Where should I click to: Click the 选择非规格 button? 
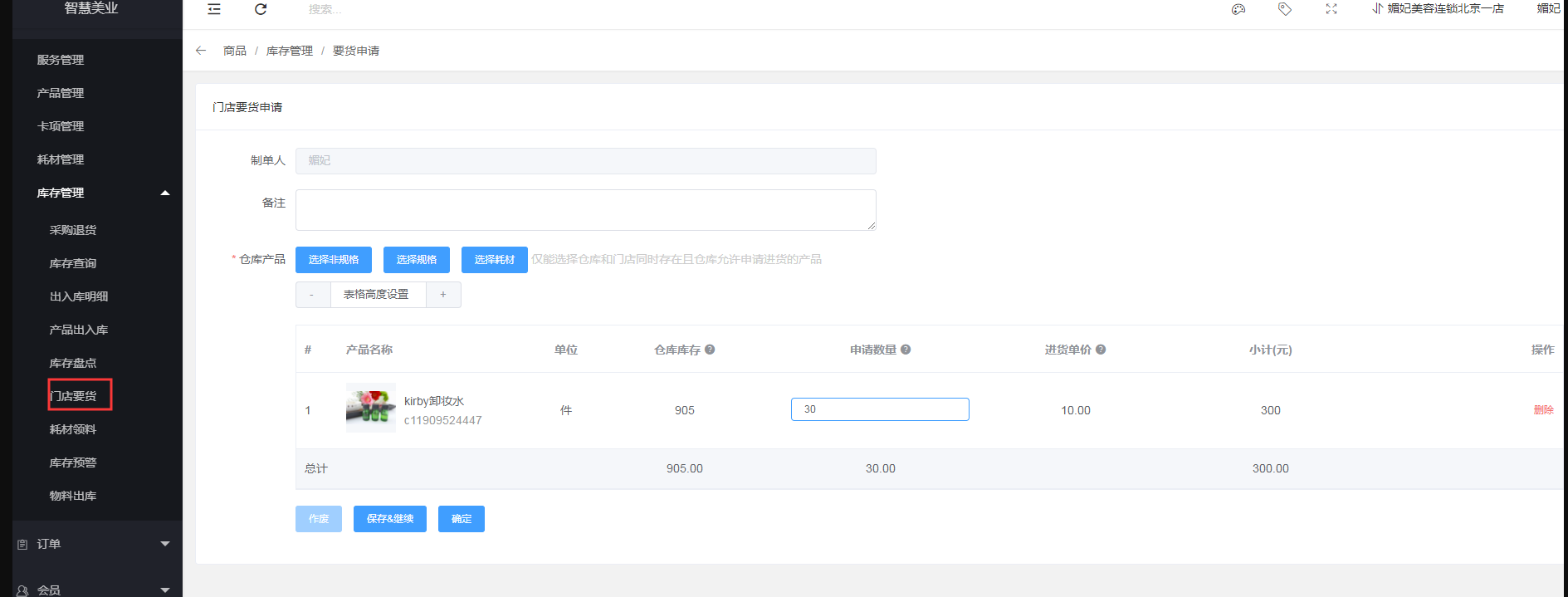click(334, 260)
